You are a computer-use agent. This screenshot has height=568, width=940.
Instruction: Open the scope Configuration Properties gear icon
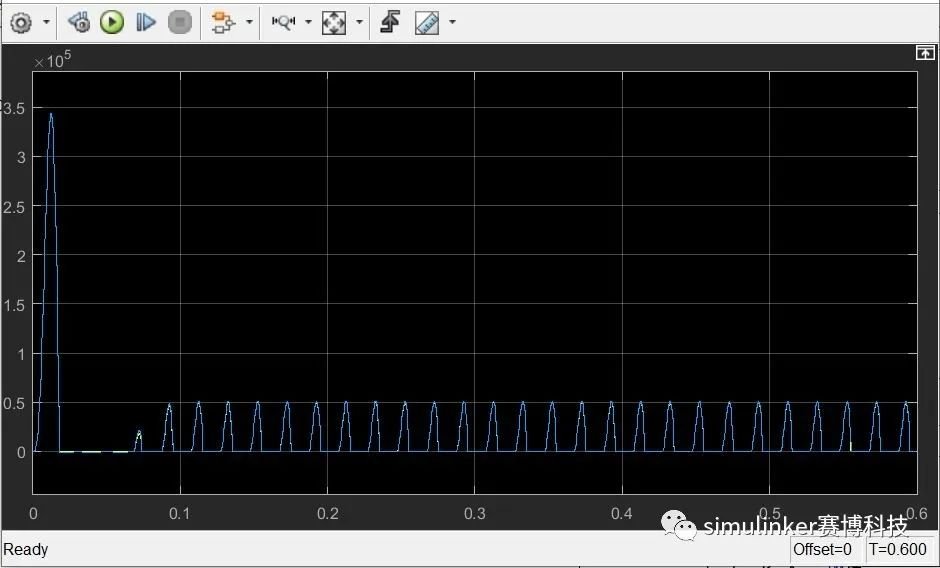tap(22, 23)
